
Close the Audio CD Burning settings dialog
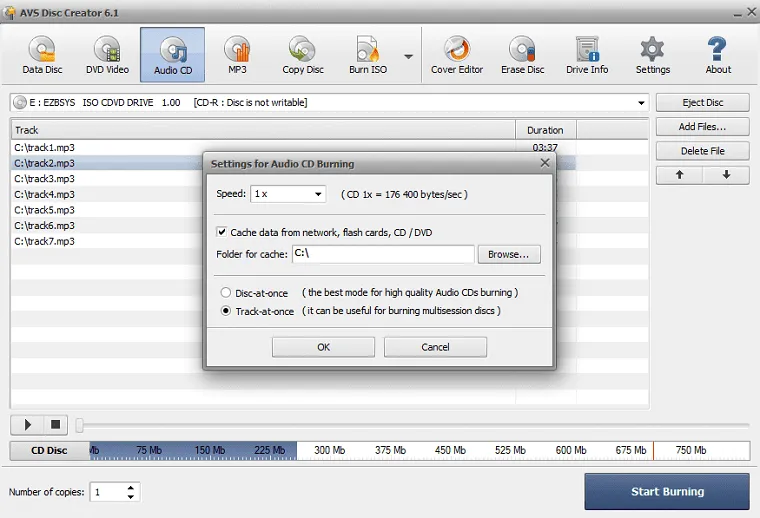545,163
